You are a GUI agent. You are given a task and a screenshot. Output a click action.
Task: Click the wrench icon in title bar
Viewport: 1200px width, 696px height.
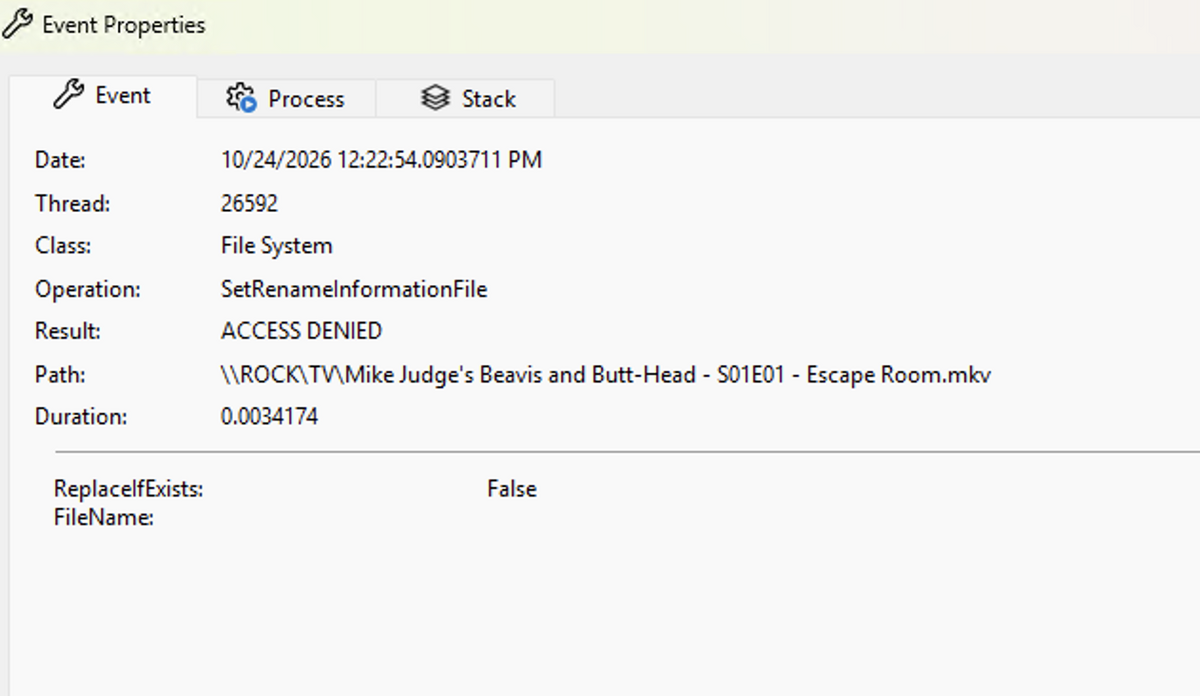[x=17, y=24]
